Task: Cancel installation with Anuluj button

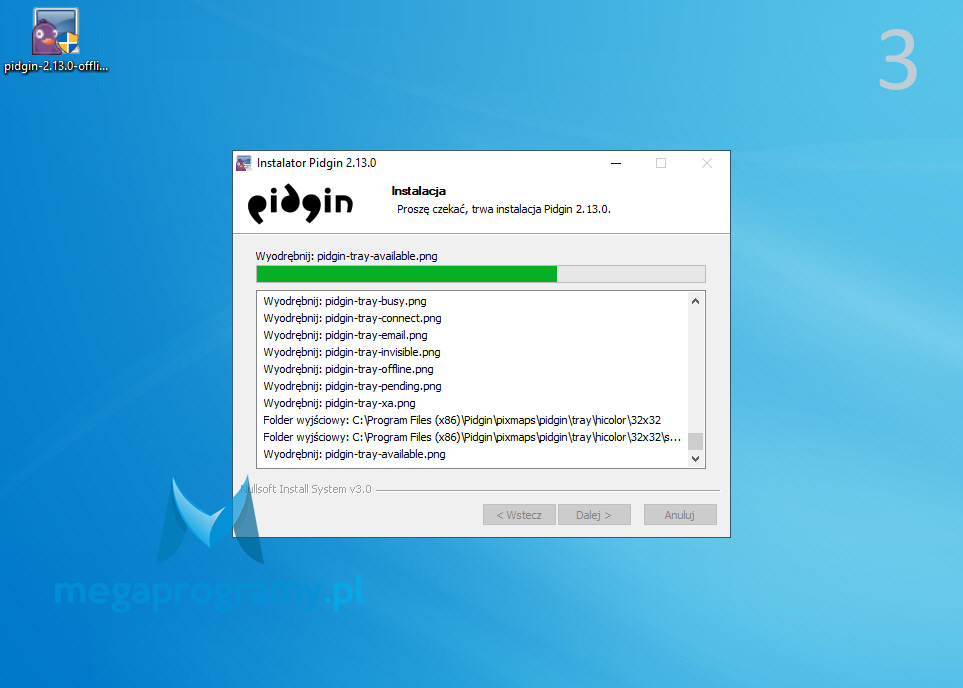Action: [680, 515]
